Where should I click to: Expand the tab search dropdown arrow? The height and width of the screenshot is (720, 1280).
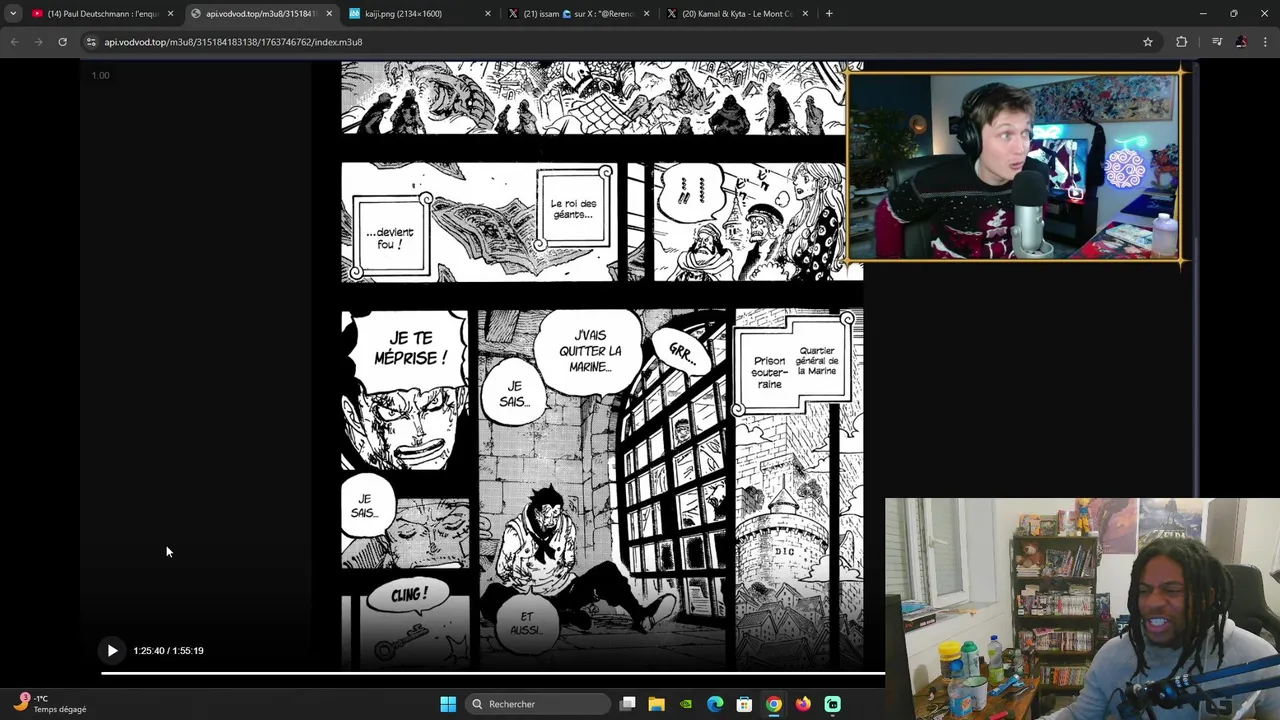(x=12, y=14)
